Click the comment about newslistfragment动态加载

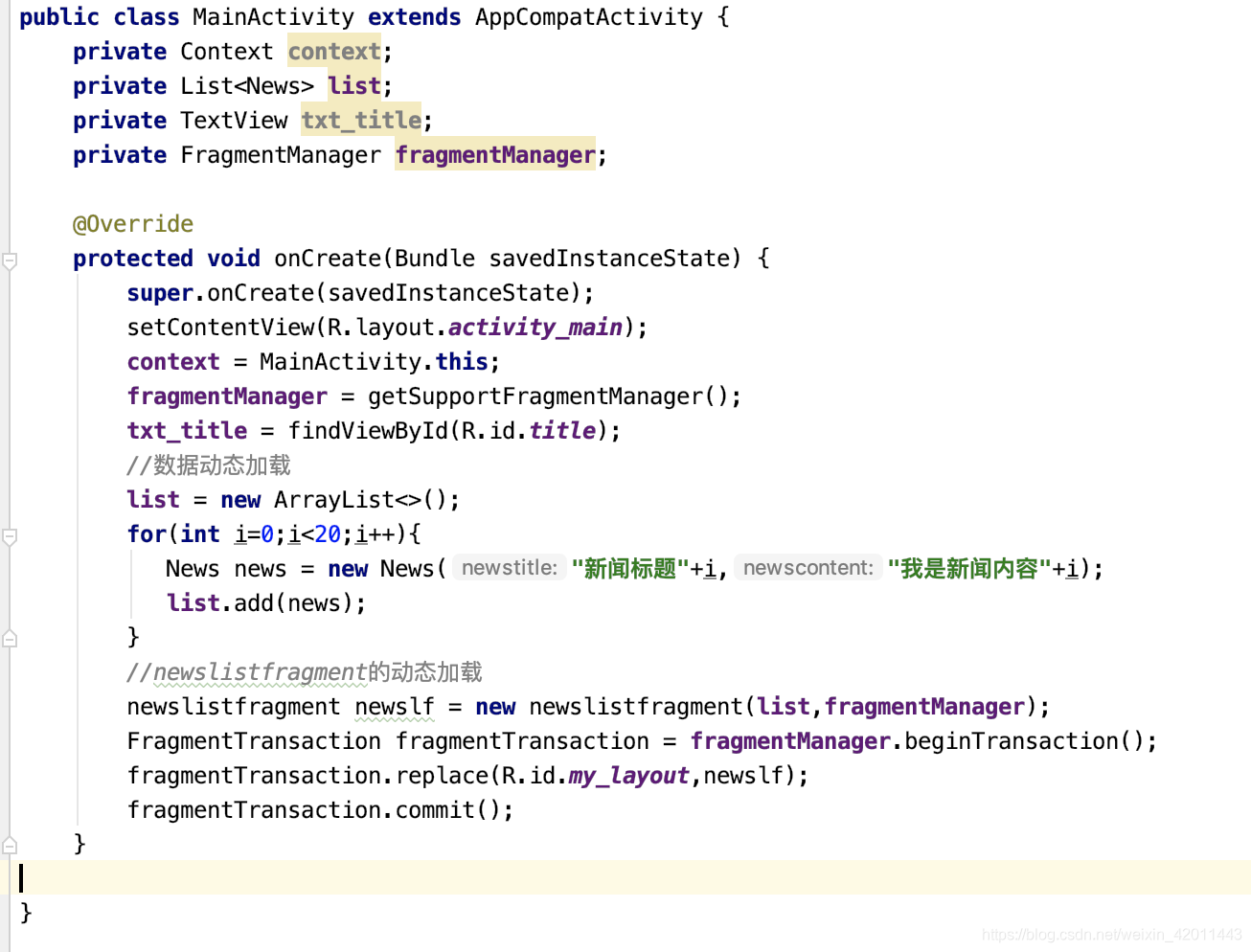pos(305,672)
